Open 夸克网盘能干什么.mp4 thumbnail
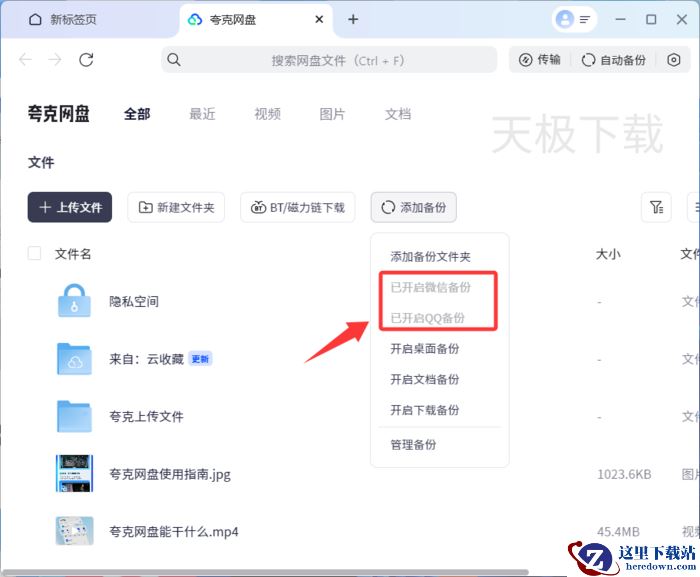 pos(75,531)
